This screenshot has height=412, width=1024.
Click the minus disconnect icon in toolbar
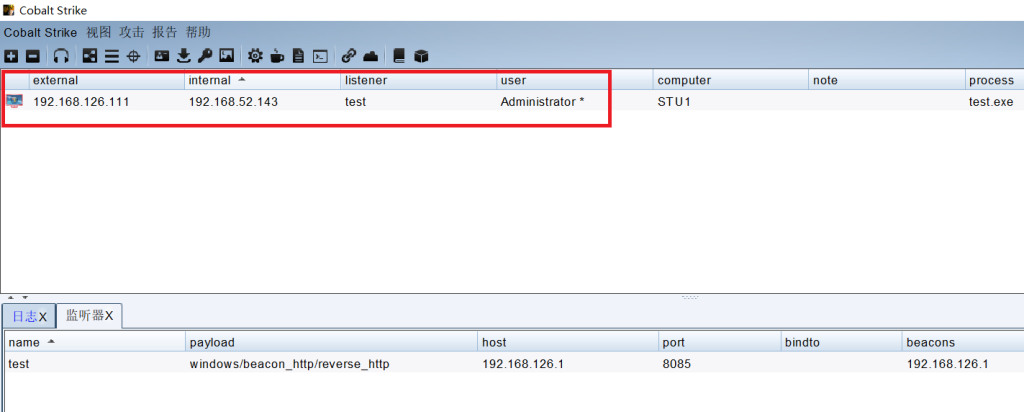pos(32,56)
